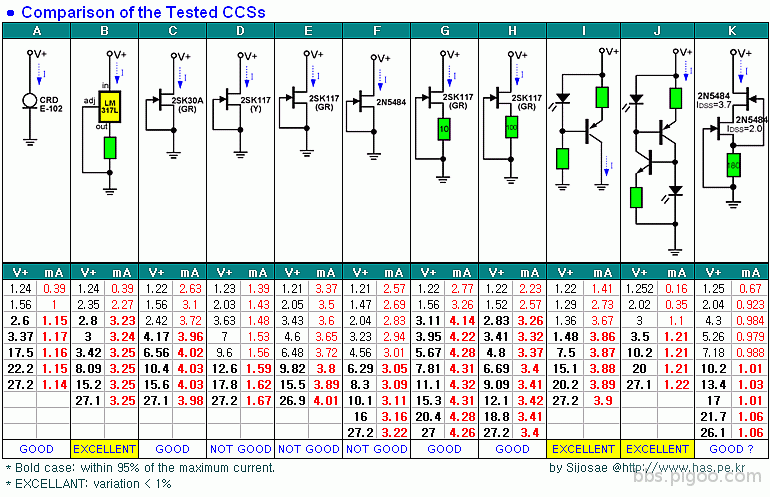Open the http://www.has.pe.kr link

pyautogui.click(x=685, y=468)
